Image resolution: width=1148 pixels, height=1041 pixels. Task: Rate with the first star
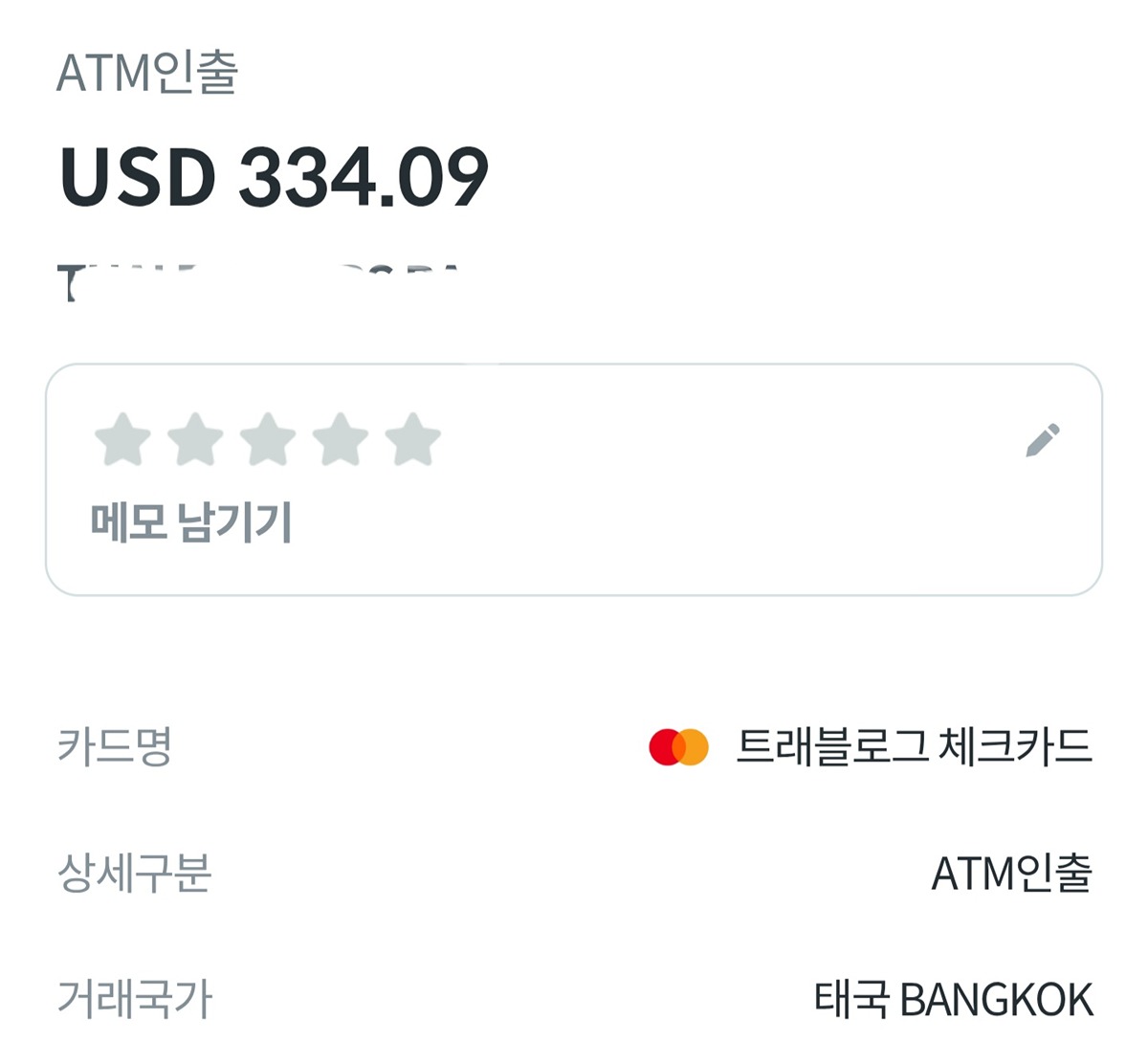click(123, 440)
